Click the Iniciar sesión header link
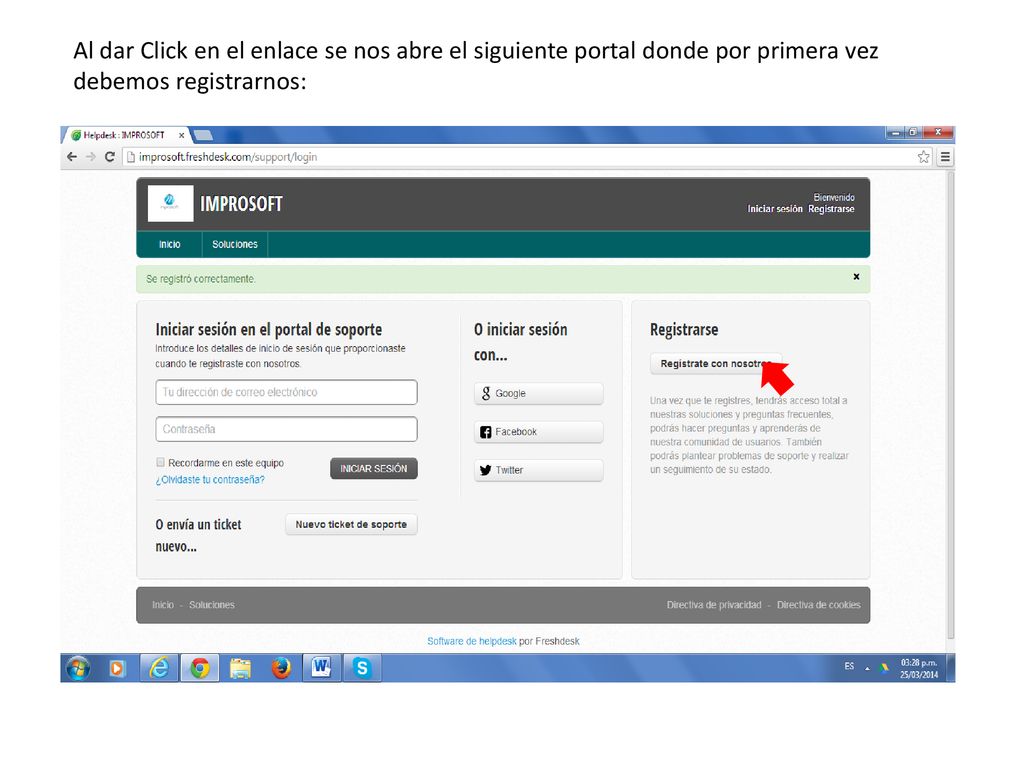The height and width of the screenshot is (768, 1024). pyautogui.click(x=775, y=209)
